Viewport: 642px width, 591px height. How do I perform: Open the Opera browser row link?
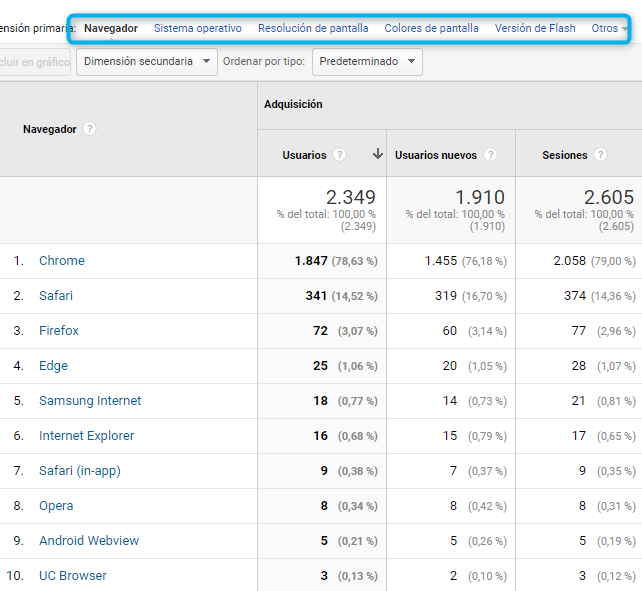(x=56, y=506)
